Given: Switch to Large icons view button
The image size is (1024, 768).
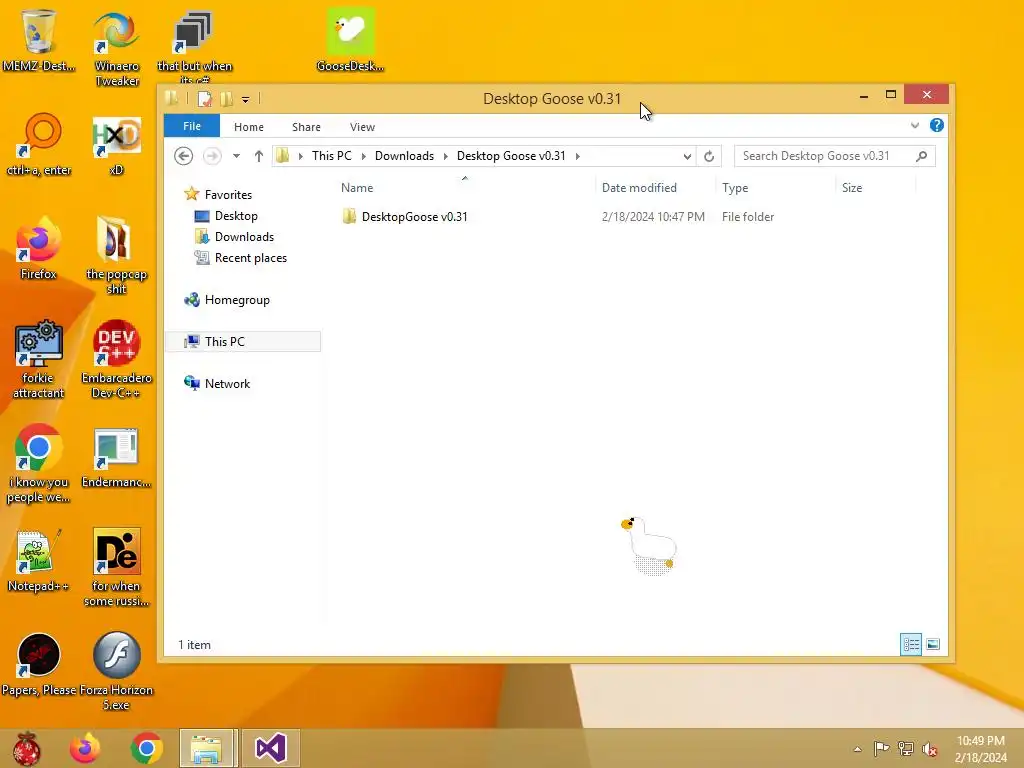Looking at the screenshot, I should pos(933,645).
